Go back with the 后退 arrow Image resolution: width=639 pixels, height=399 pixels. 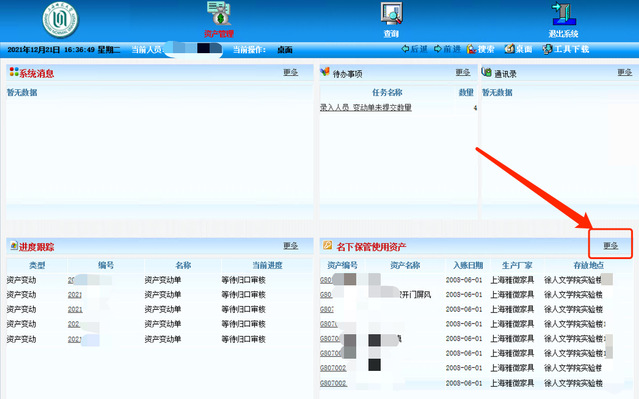click(414, 49)
